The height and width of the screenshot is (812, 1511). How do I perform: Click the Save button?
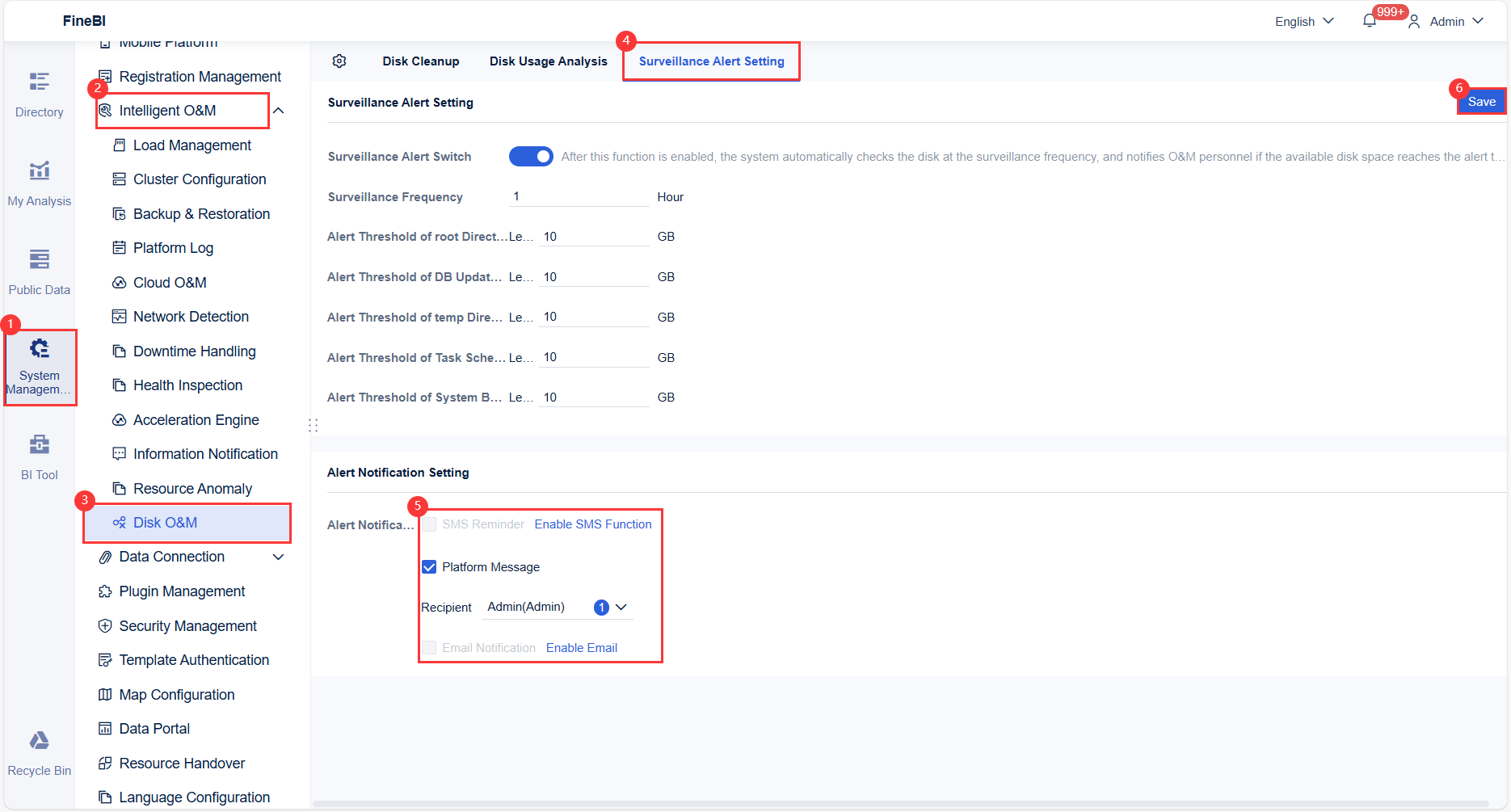point(1481,101)
